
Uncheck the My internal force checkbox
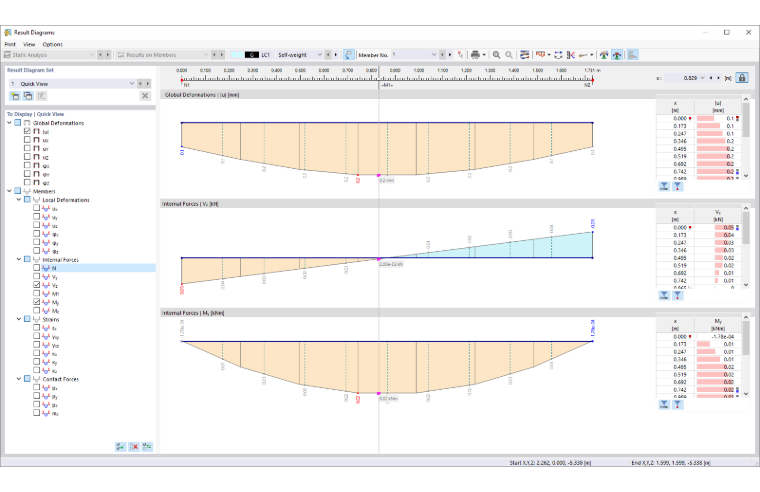tap(37, 302)
